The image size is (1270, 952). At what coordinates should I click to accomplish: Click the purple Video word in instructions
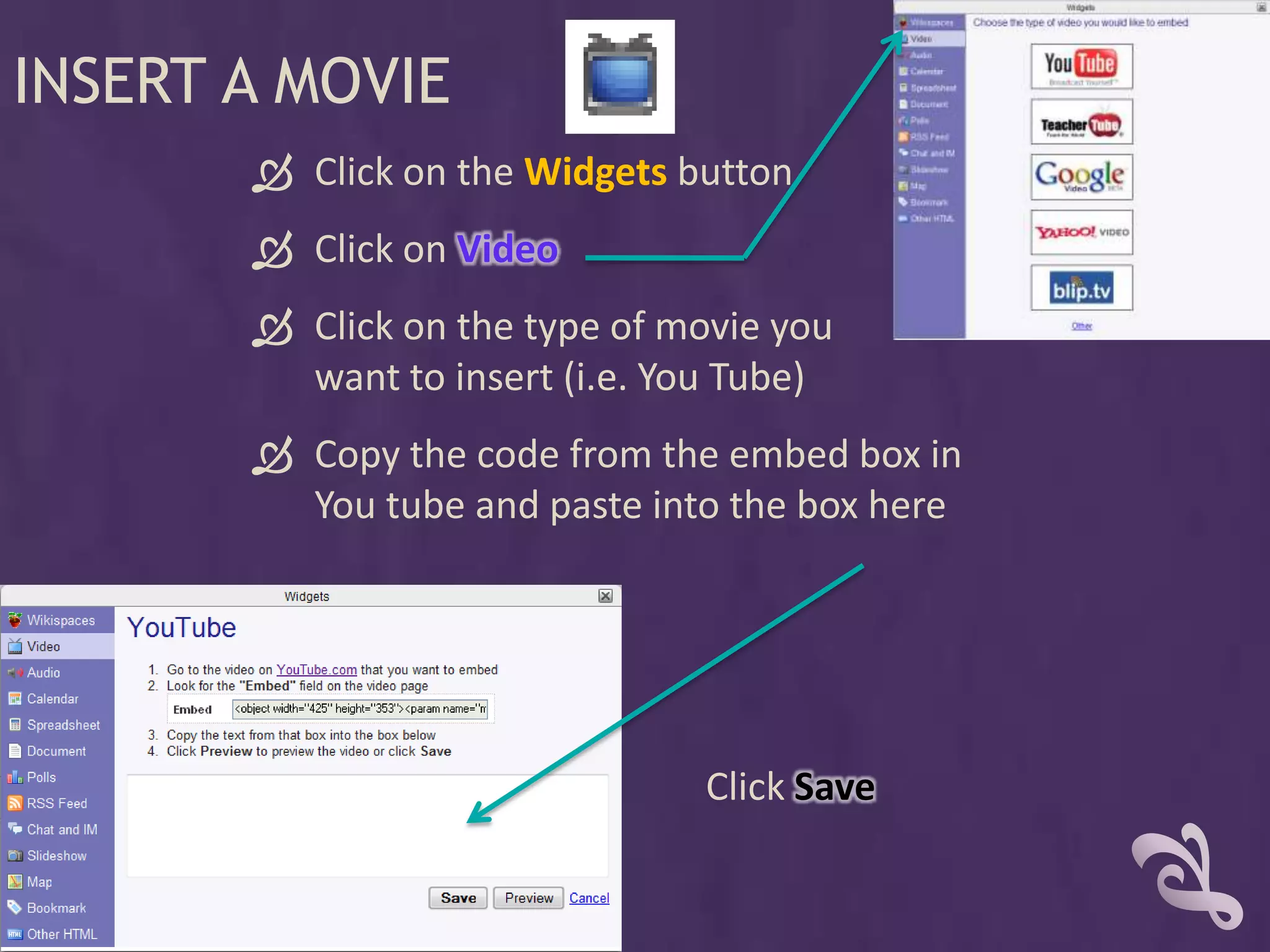click(507, 249)
